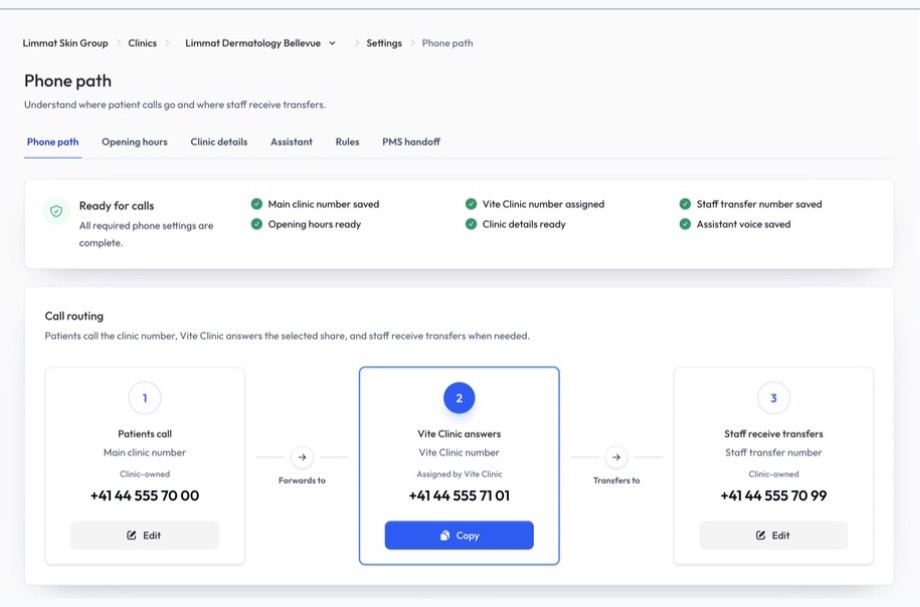This screenshot has height=607, width=920.
Task: Click the step 3 circle badge
Action: pos(773,398)
